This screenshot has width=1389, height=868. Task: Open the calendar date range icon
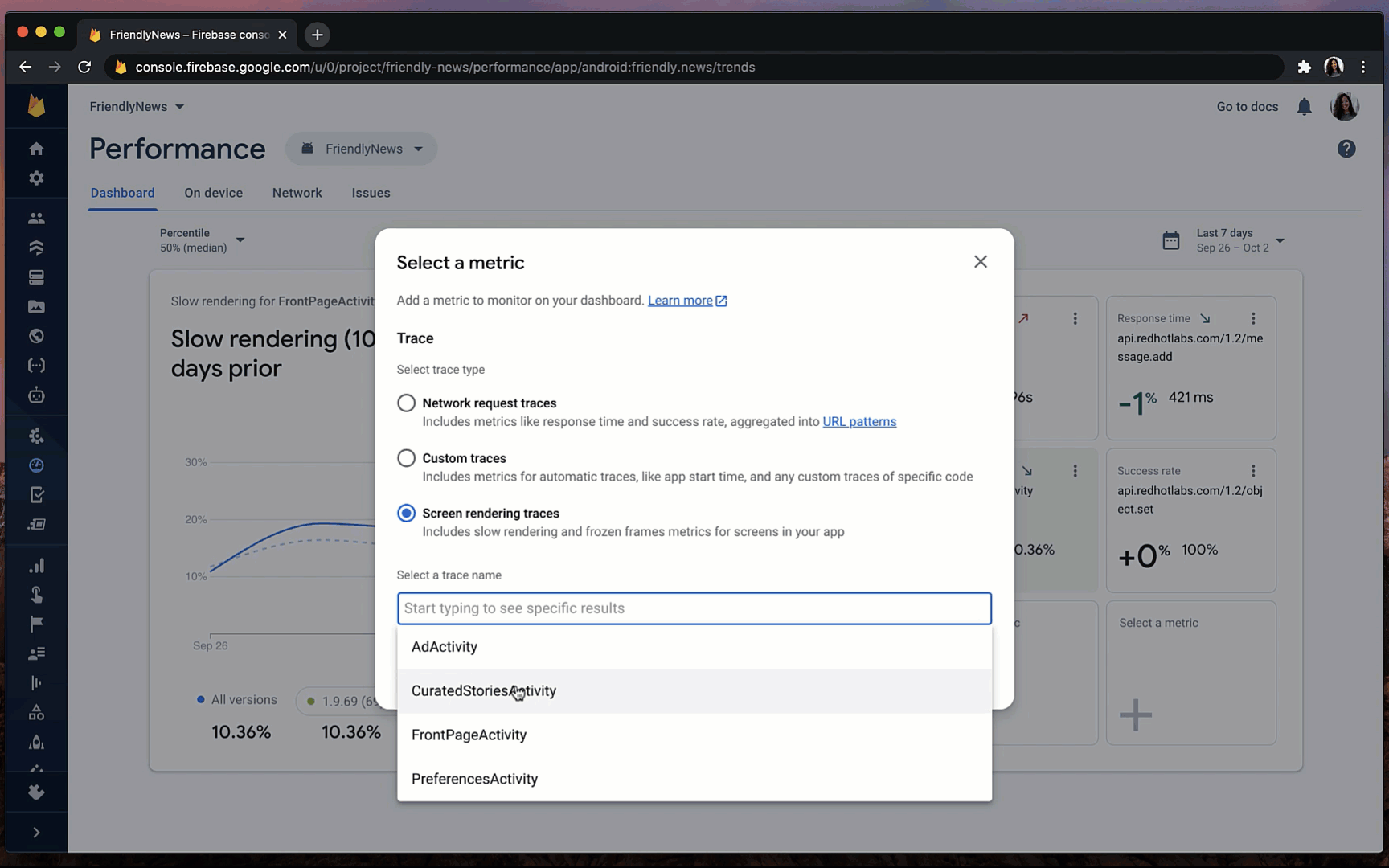tap(1171, 240)
